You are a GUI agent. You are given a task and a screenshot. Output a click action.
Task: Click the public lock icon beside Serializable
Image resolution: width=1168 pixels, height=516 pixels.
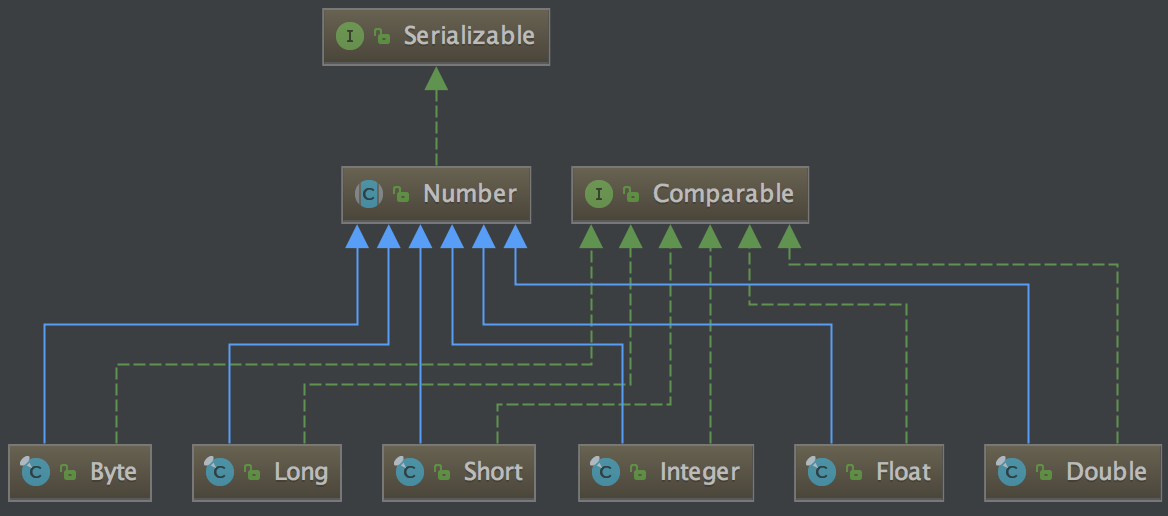coord(381,38)
